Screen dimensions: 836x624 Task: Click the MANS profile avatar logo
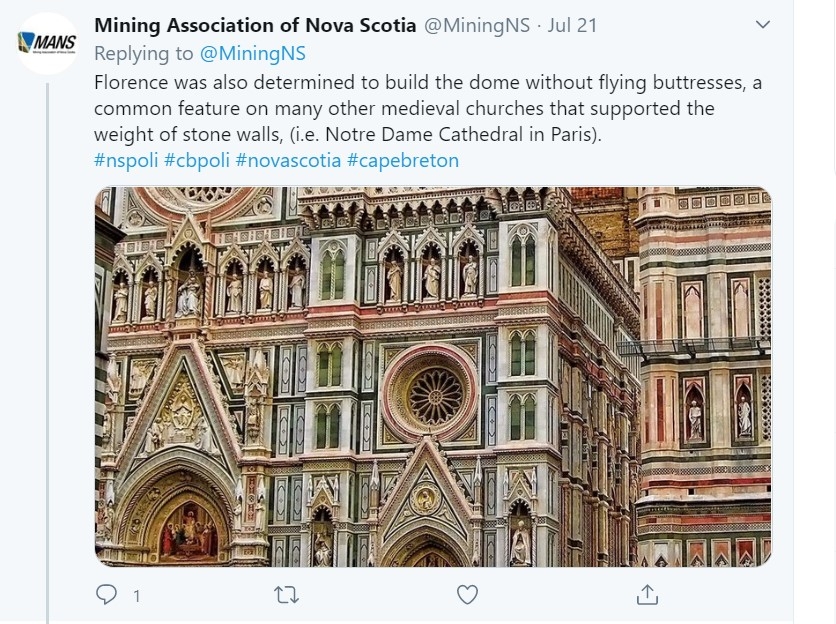[x=47, y=44]
